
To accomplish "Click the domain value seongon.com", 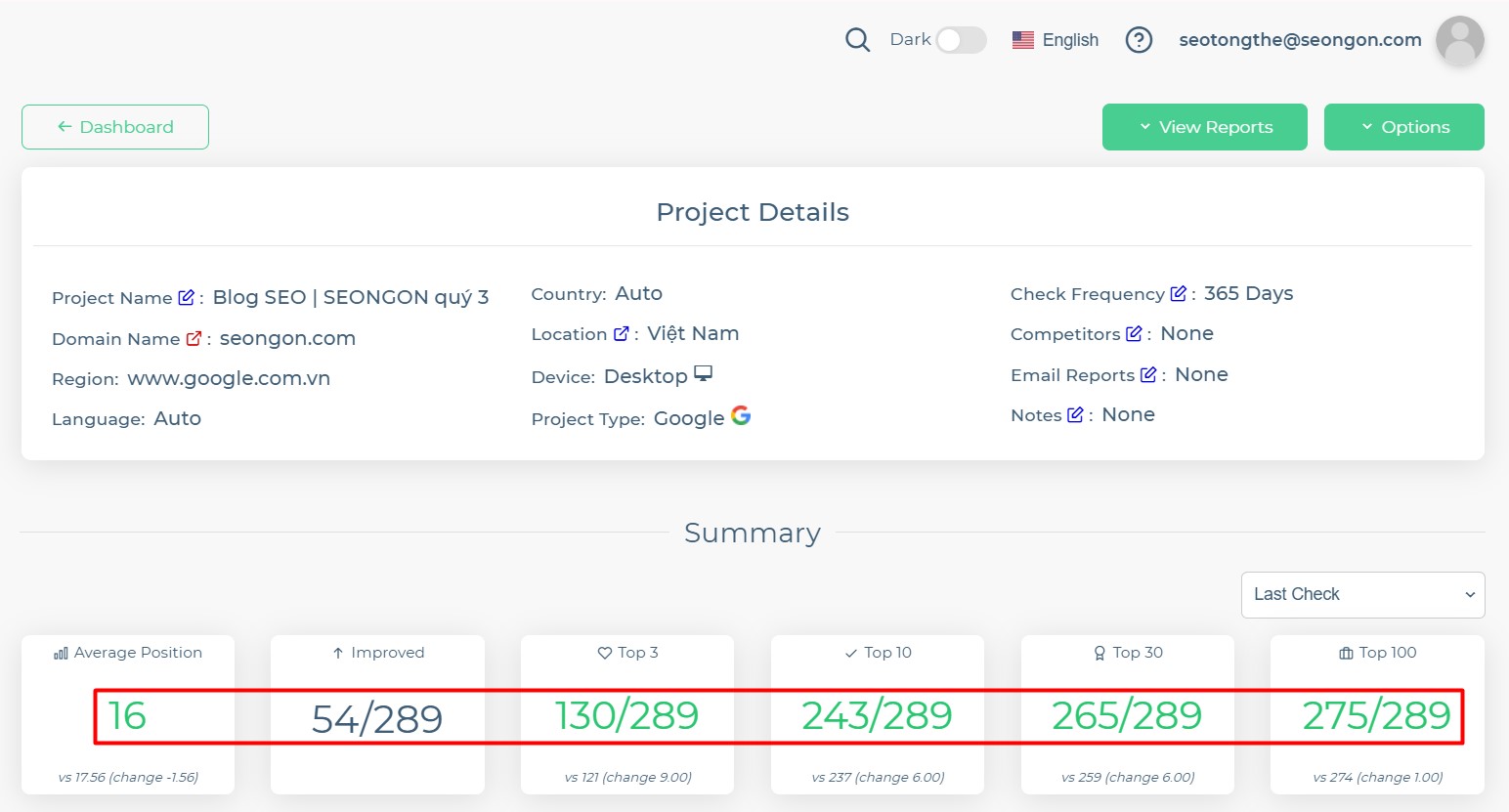I will [287, 338].
